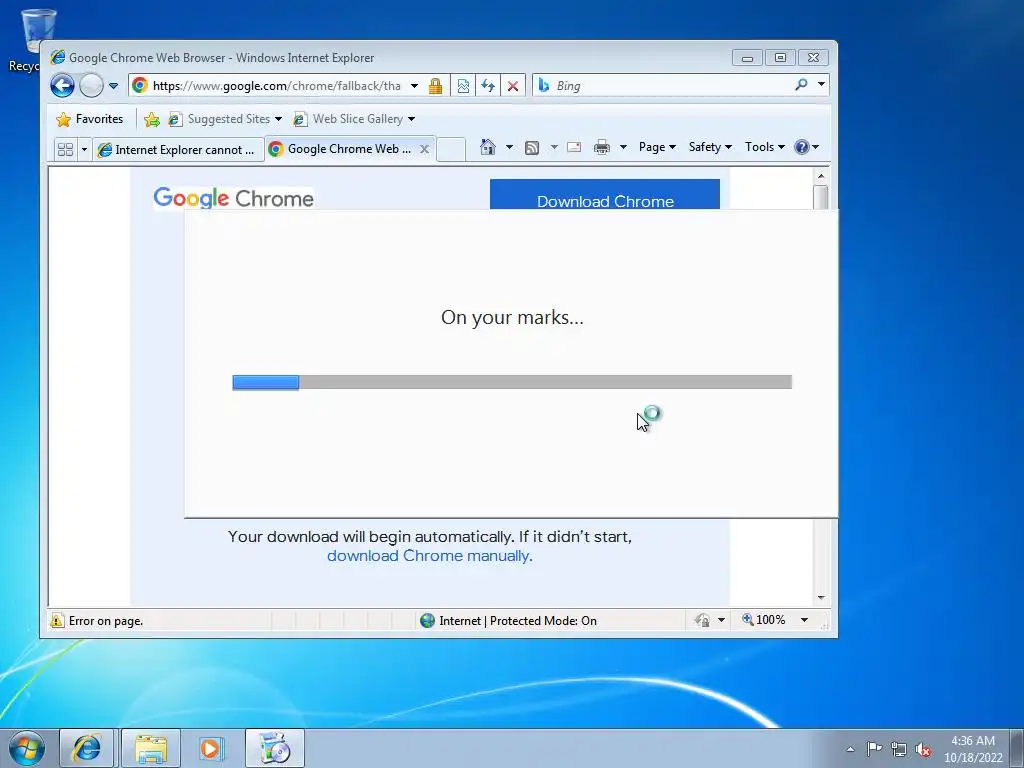The image size is (1024, 768).
Task: Click the Quick Tabs grid icon
Action: pyautogui.click(x=65, y=150)
